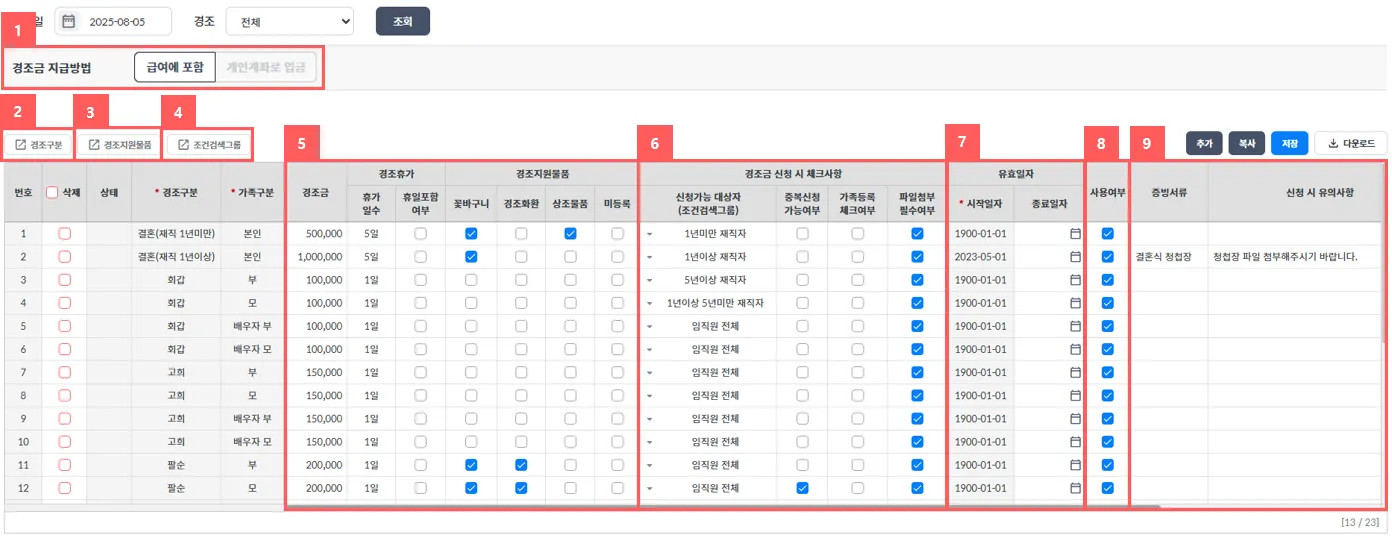The image size is (1392, 539).
Task: Click the 복사 copy button
Action: tap(1246, 144)
